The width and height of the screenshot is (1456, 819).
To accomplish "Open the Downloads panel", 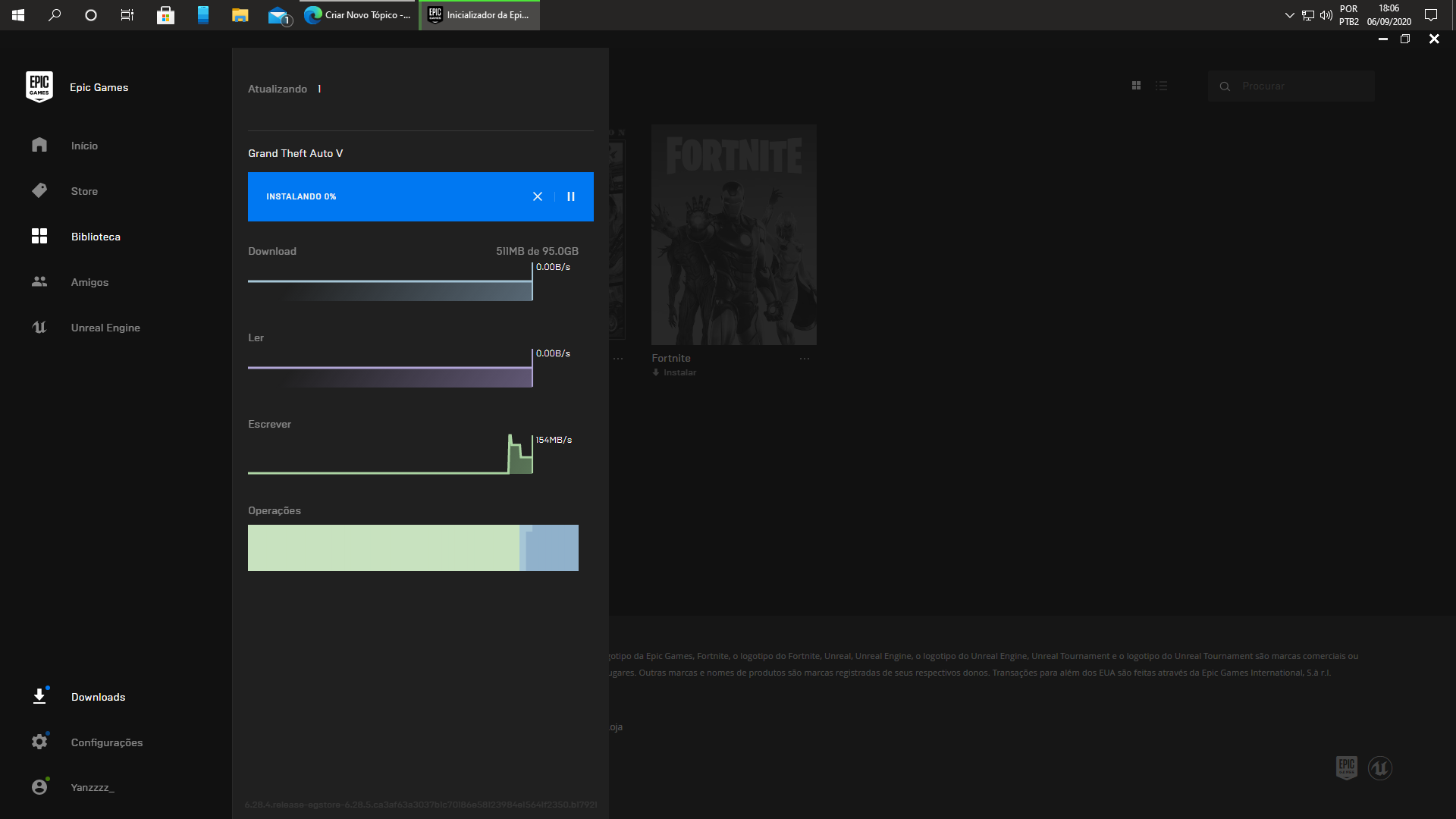I will (x=98, y=697).
